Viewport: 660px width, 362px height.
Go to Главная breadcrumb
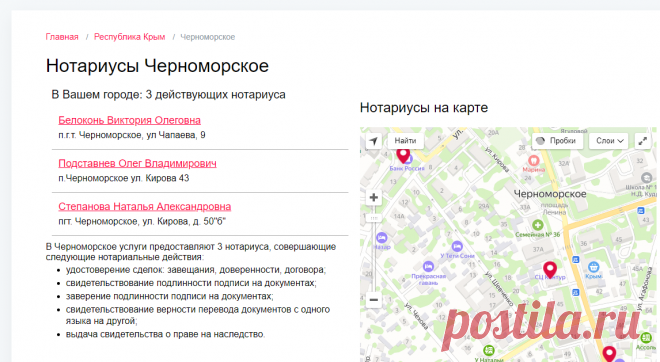[62, 37]
